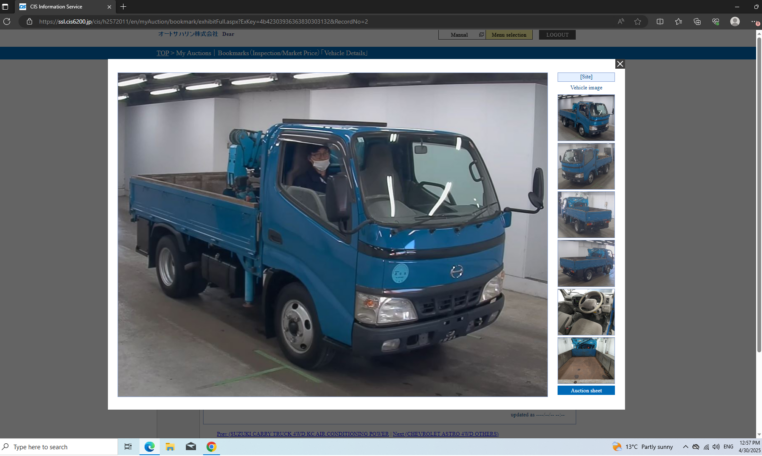Open the rear-right view truck thumbnail

tap(586, 263)
